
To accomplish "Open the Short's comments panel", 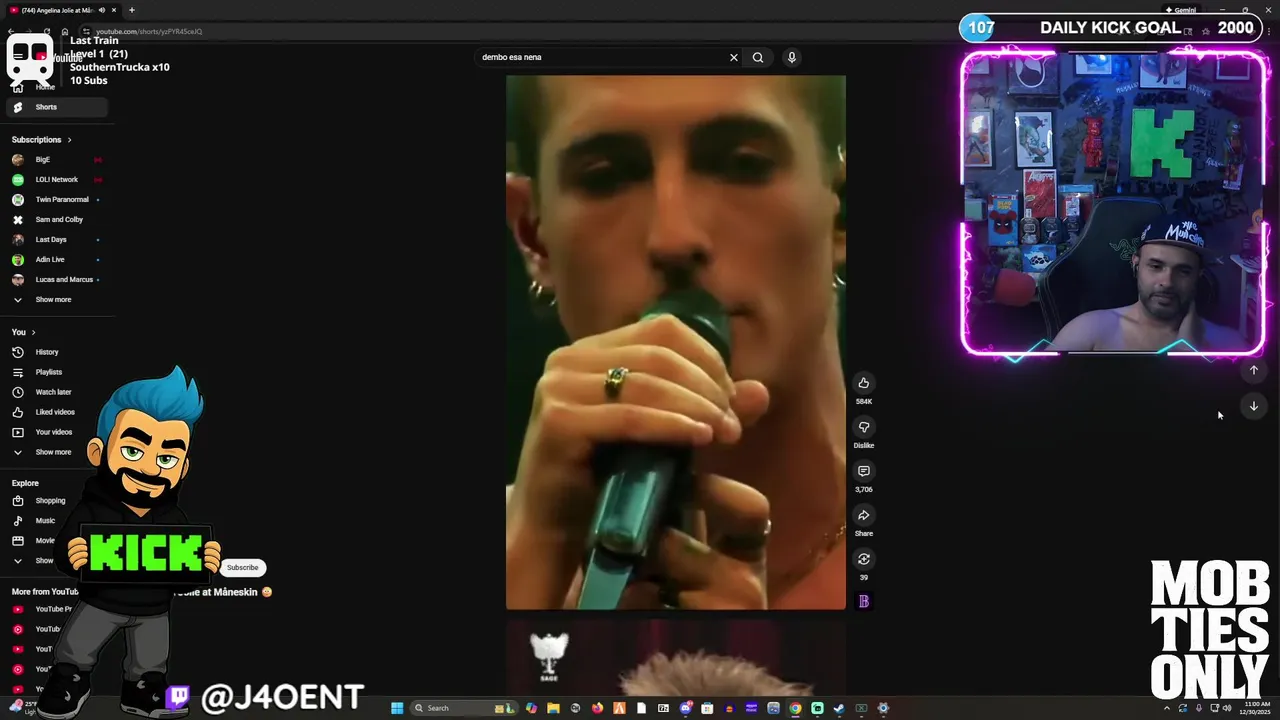I will (x=864, y=471).
